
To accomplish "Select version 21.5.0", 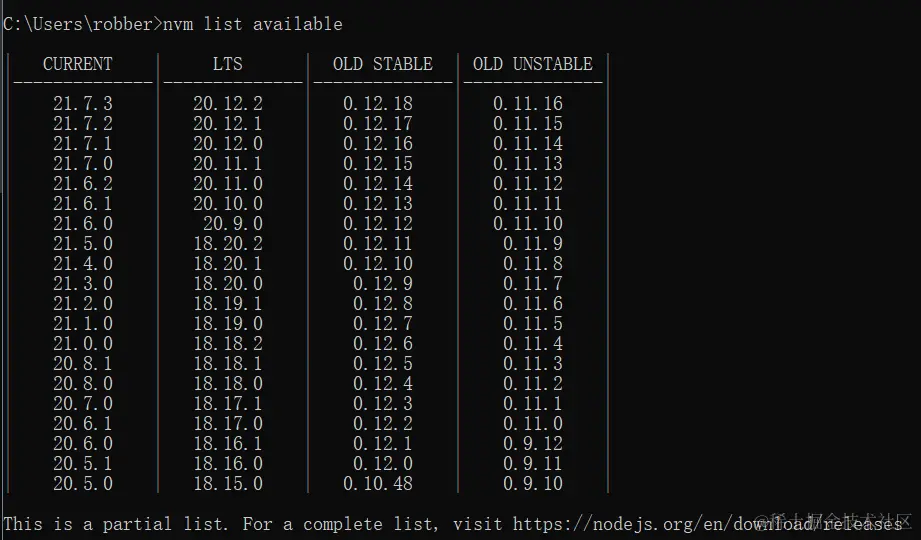I will (83, 244).
